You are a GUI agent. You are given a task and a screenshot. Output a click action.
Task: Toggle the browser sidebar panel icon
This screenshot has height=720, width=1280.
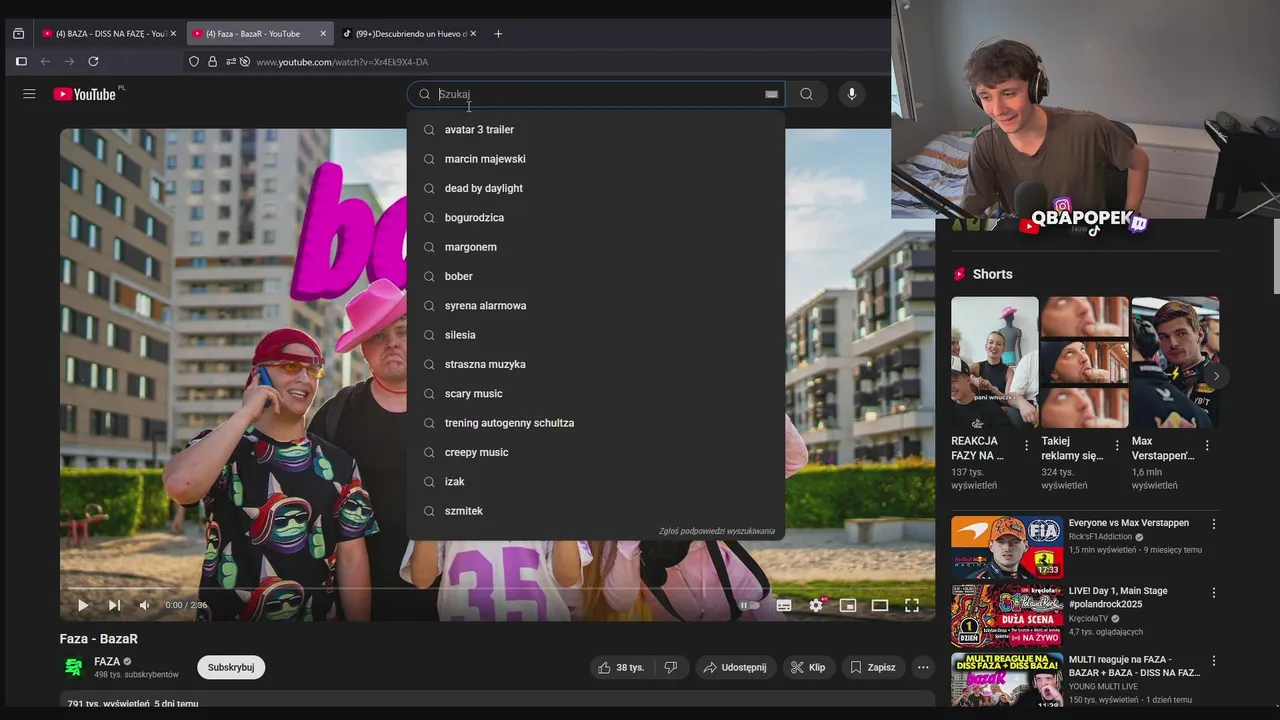[21, 62]
